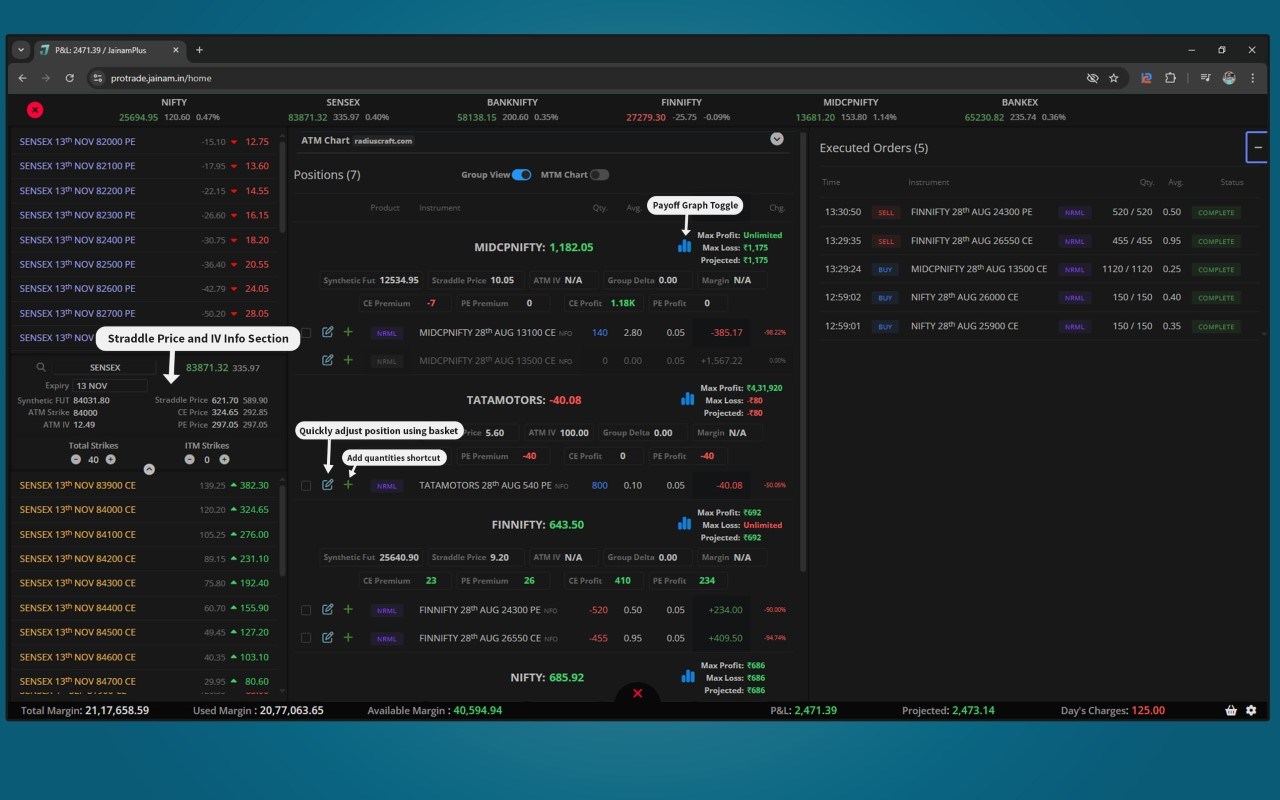Open the Expiry 13 NOV dropdown
Viewport: 1280px width, 800px height.
(x=110, y=385)
